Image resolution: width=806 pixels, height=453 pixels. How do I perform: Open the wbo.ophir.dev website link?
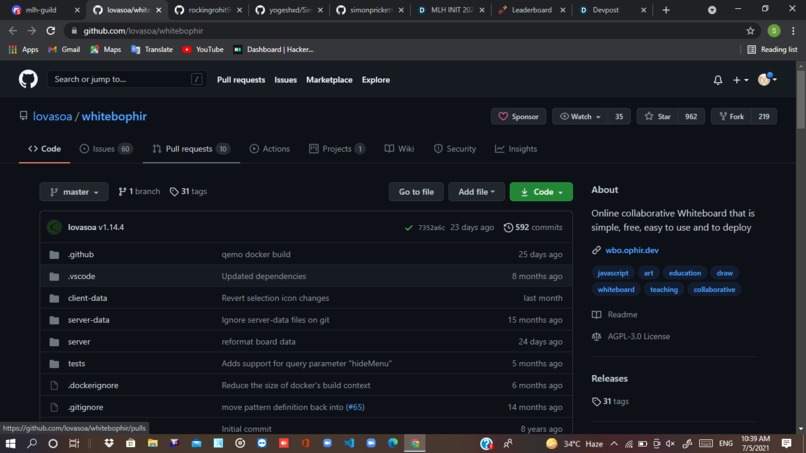click(632, 250)
